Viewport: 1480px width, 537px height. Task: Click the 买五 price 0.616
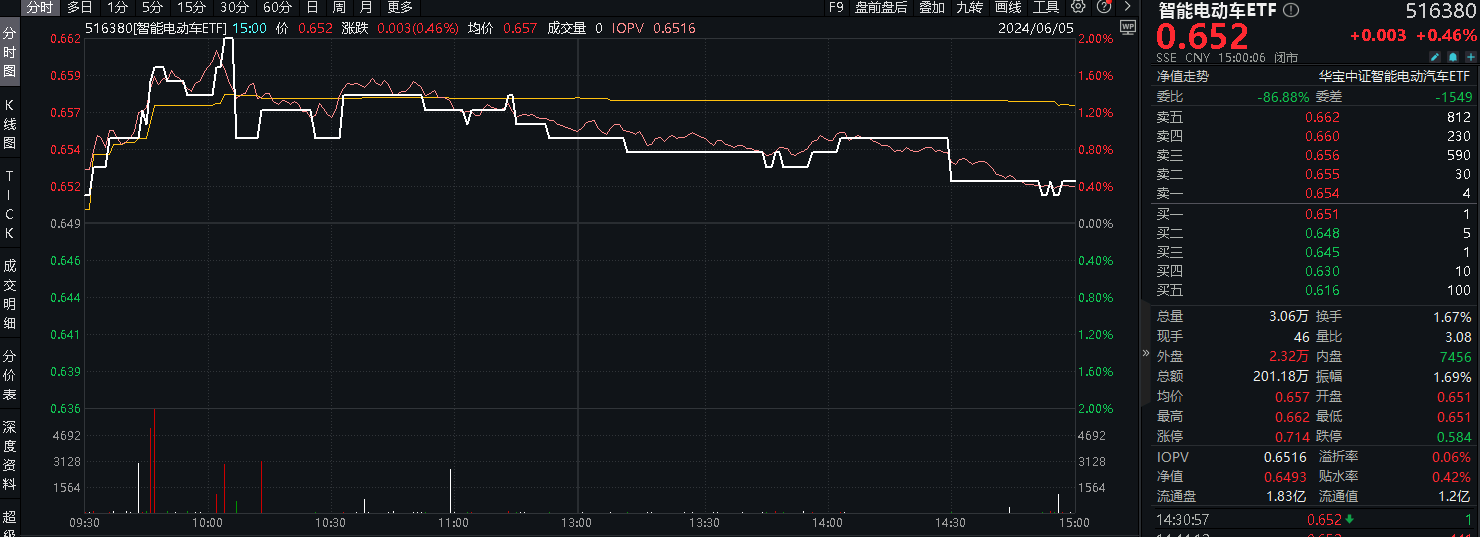pyautogui.click(x=1323, y=290)
